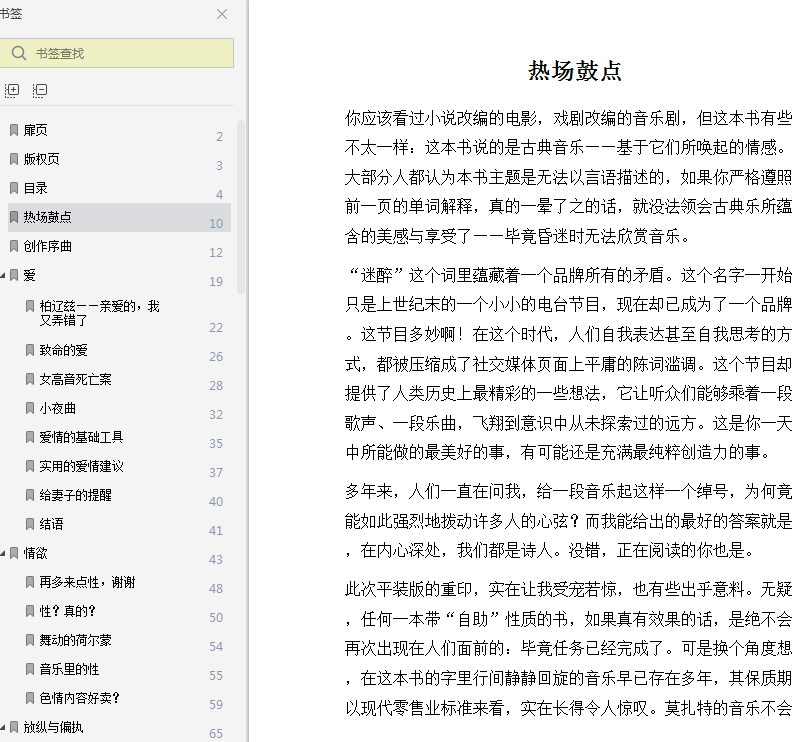Close the bookmarks panel
The height and width of the screenshot is (742, 807).
pyautogui.click(x=222, y=14)
